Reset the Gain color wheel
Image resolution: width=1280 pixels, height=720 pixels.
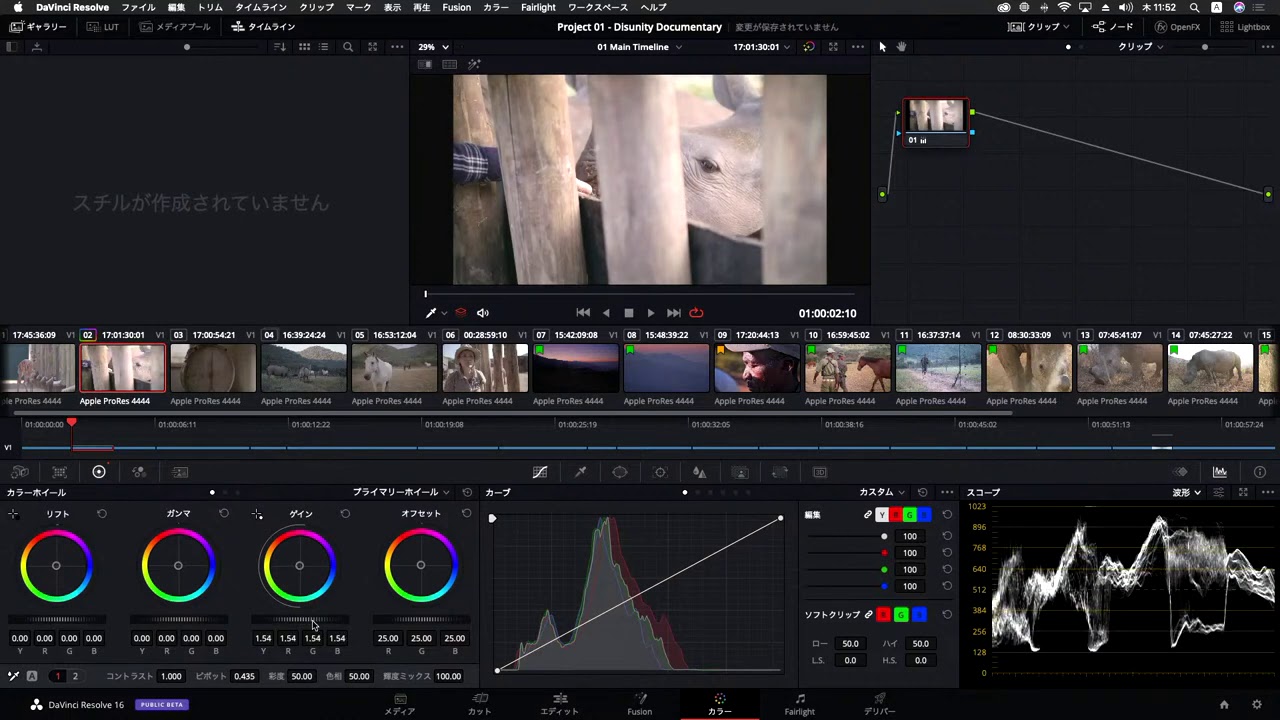pyautogui.click(x=345, y=514)
